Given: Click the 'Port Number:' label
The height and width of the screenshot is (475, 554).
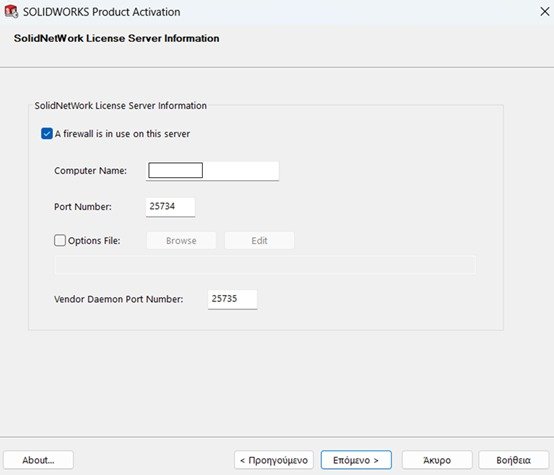Looking at the screenshot, I should click(83, 207).
